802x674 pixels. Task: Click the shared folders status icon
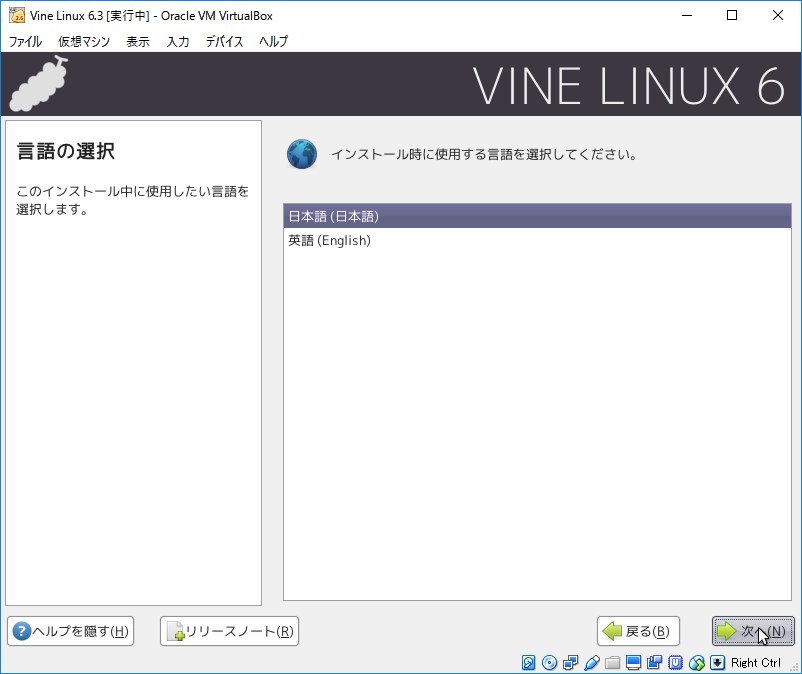[x=613, y=662]
